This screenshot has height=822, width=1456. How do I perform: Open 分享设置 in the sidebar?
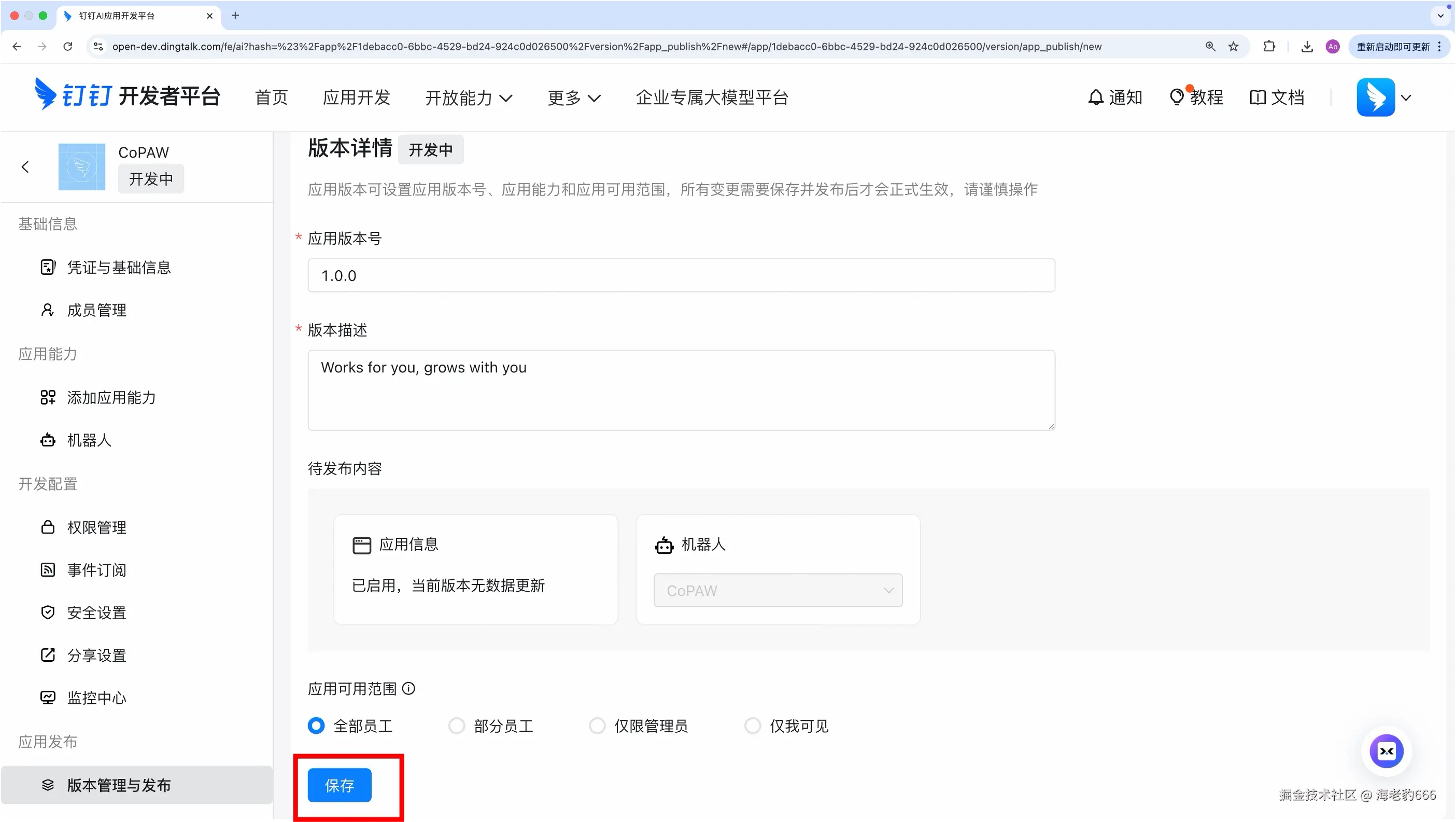96,655
